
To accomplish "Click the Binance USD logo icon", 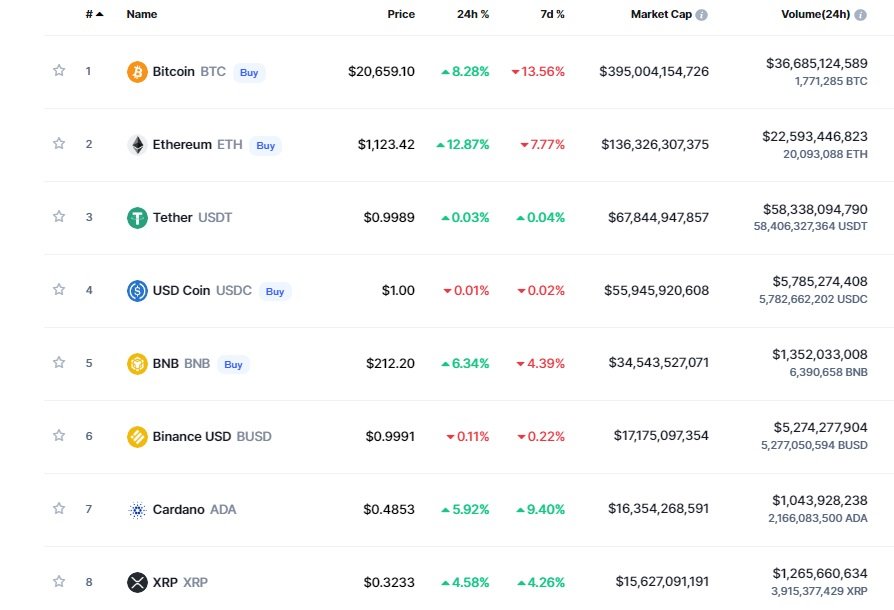I will [x=137, y=437].
